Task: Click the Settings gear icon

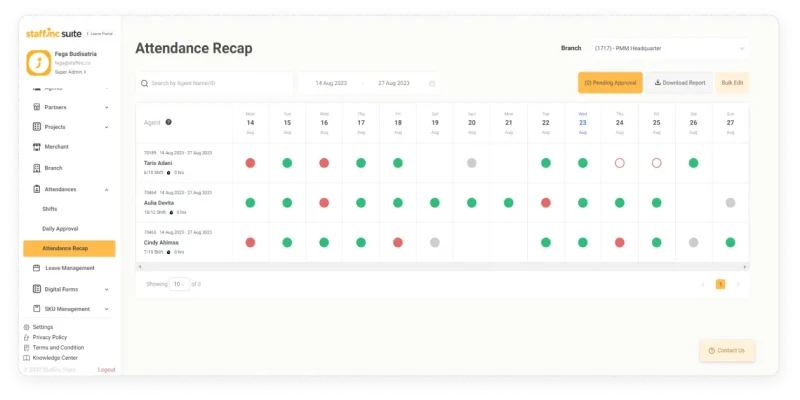Action: pyautogui.click(x=27, y=327)
